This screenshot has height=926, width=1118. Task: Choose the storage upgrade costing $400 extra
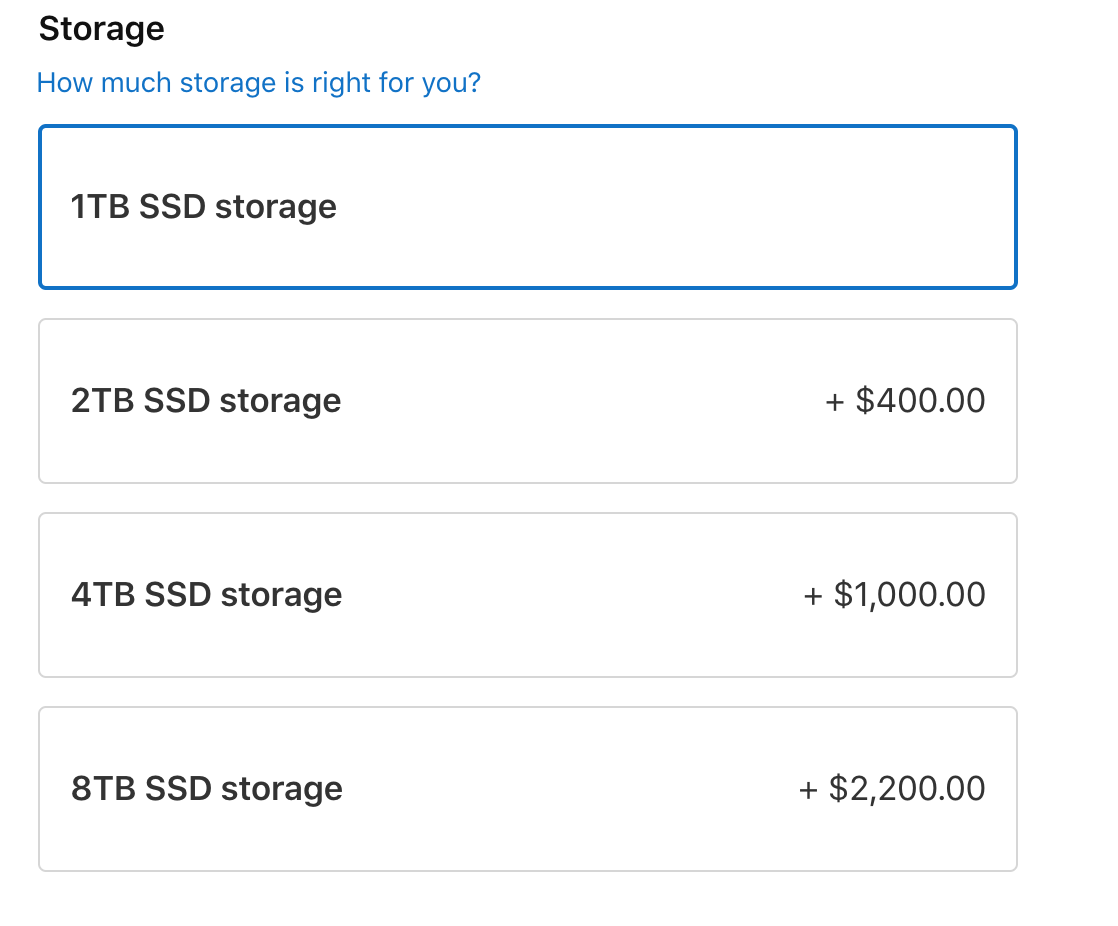tap(527, 401)
